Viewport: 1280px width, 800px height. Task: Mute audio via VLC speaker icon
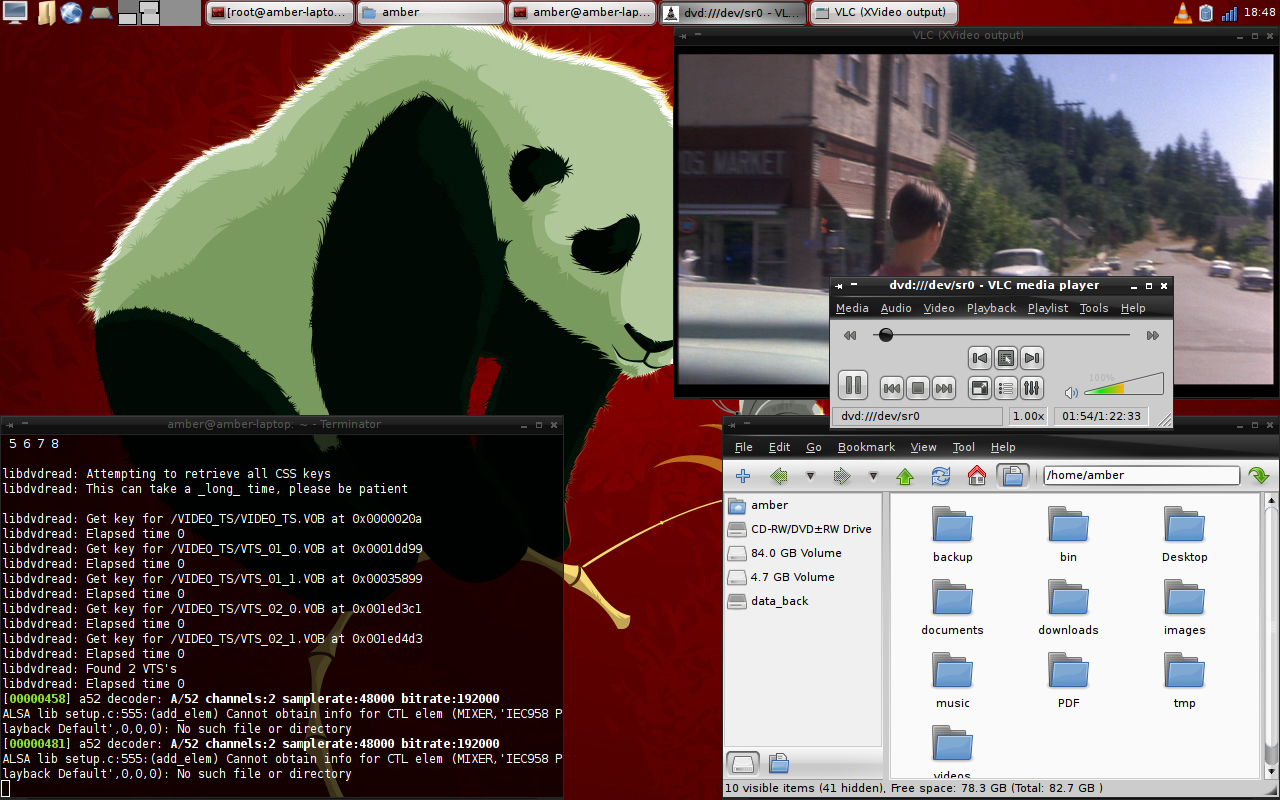1071,393
